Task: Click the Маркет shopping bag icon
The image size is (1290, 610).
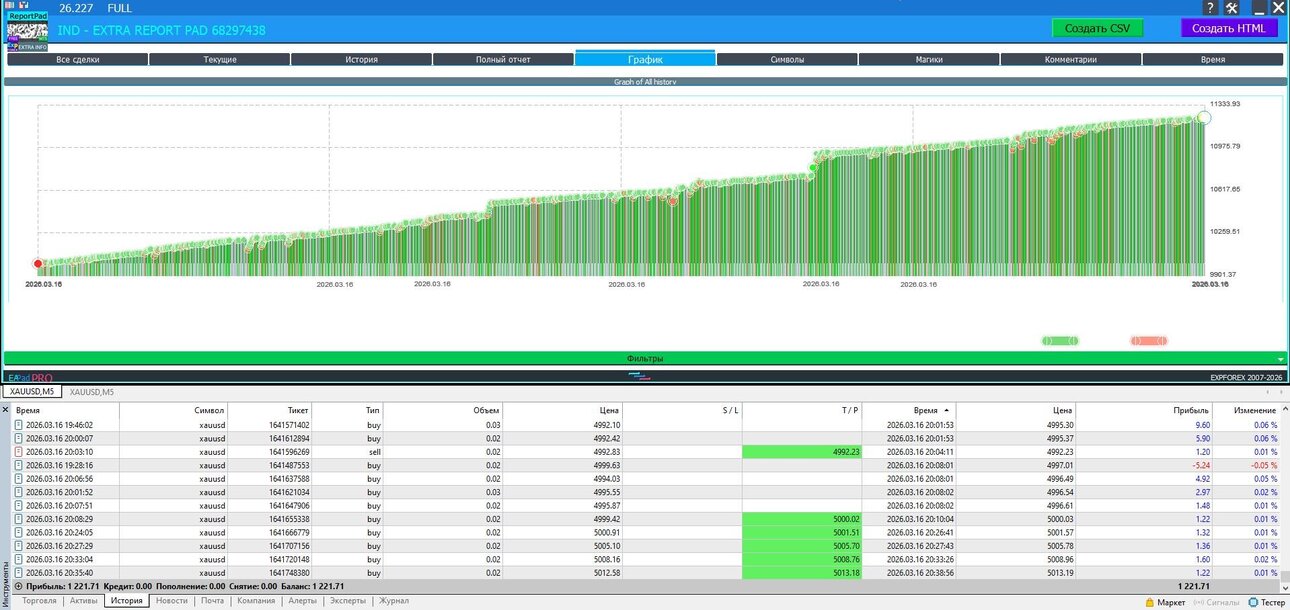Action: pyautogui.click(x=1148, y=602)
